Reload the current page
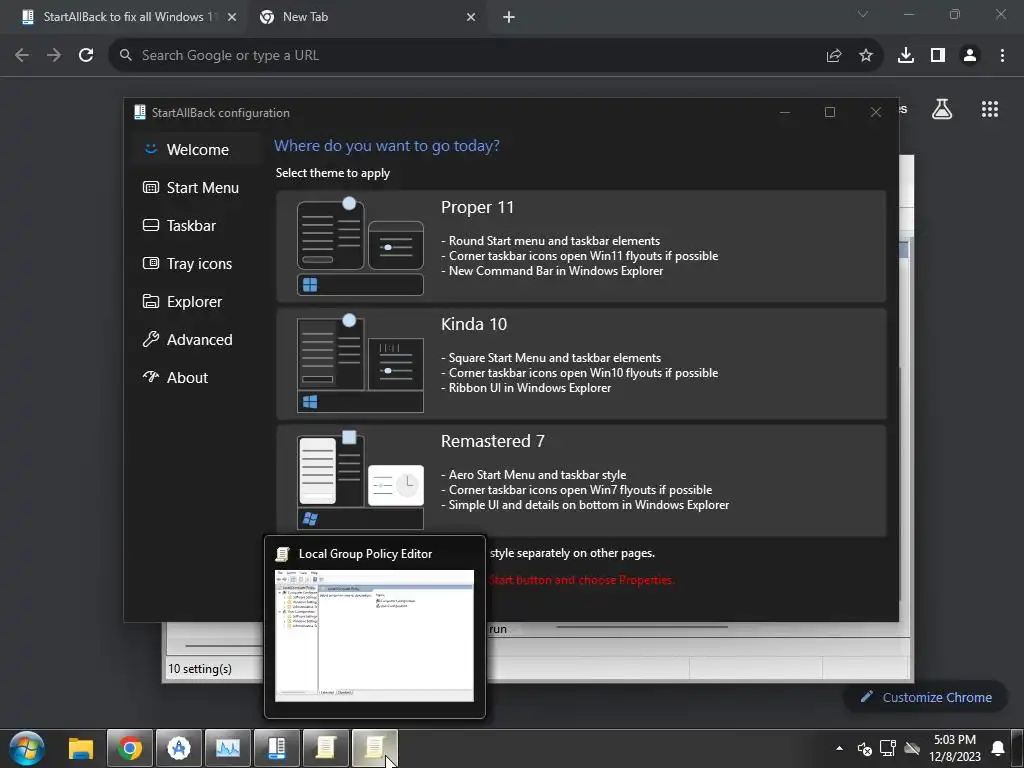The width and height of the screenshot is (1024, 768). pyautogui.click(x=86, y=56)
